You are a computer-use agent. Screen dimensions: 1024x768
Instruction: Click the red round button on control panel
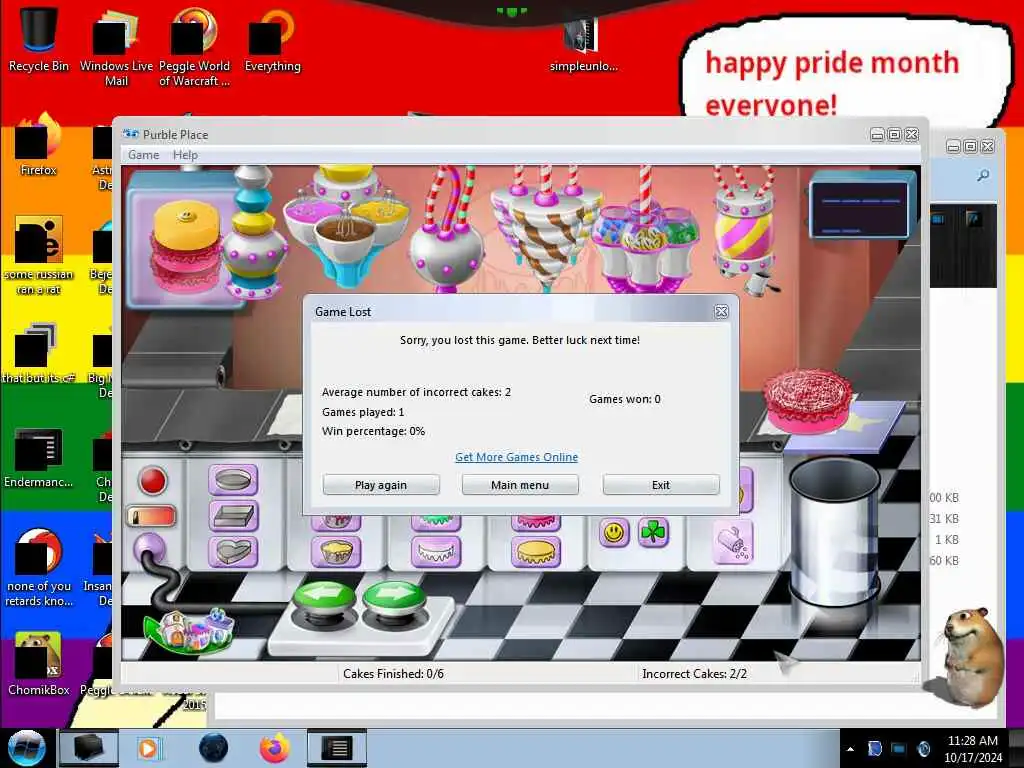click(153, 481)
